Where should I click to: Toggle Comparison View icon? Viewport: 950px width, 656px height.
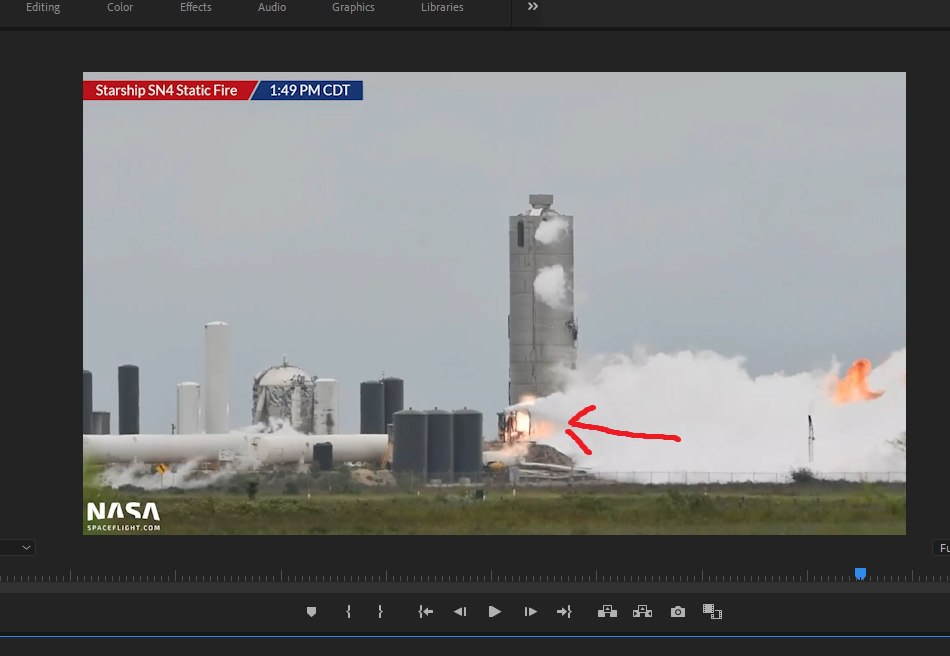712,612
